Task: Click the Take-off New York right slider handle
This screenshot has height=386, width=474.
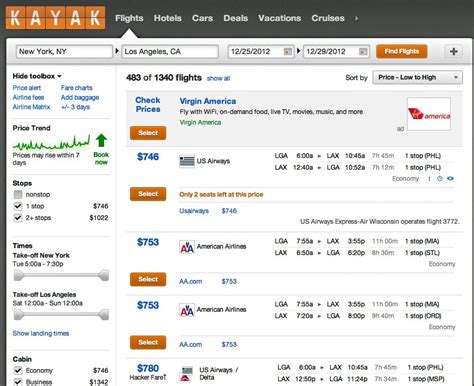Action: coord(104,276)
